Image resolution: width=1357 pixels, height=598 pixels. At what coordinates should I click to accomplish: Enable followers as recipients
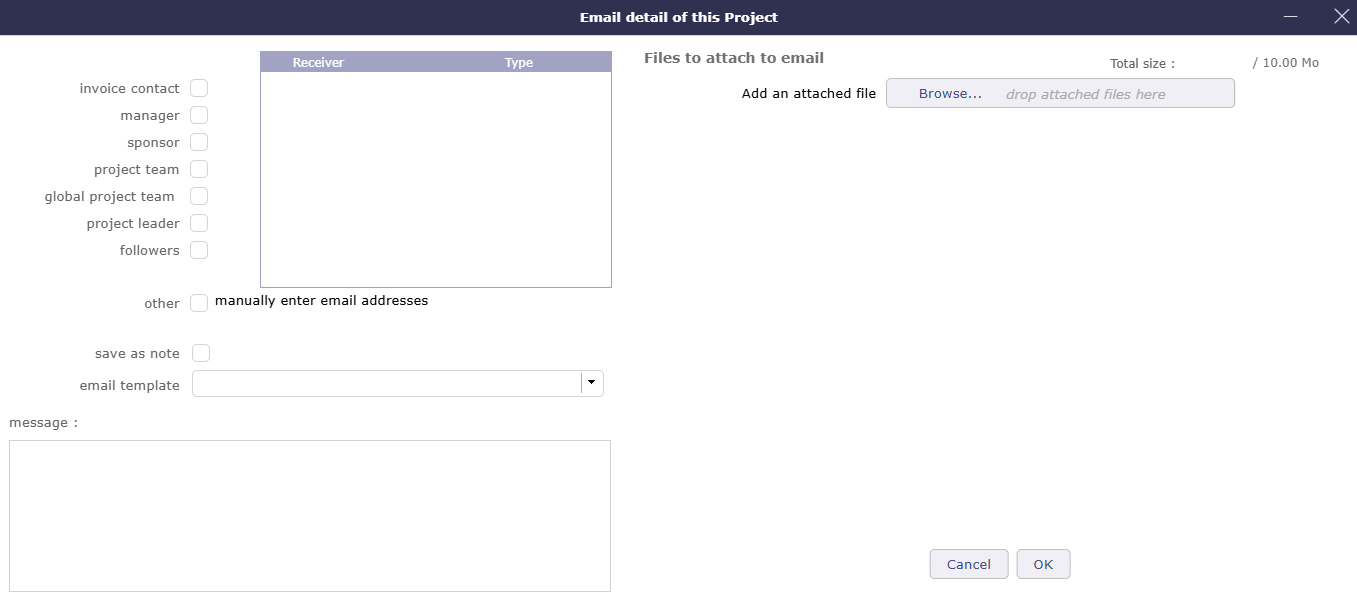(x=199, y=250)
